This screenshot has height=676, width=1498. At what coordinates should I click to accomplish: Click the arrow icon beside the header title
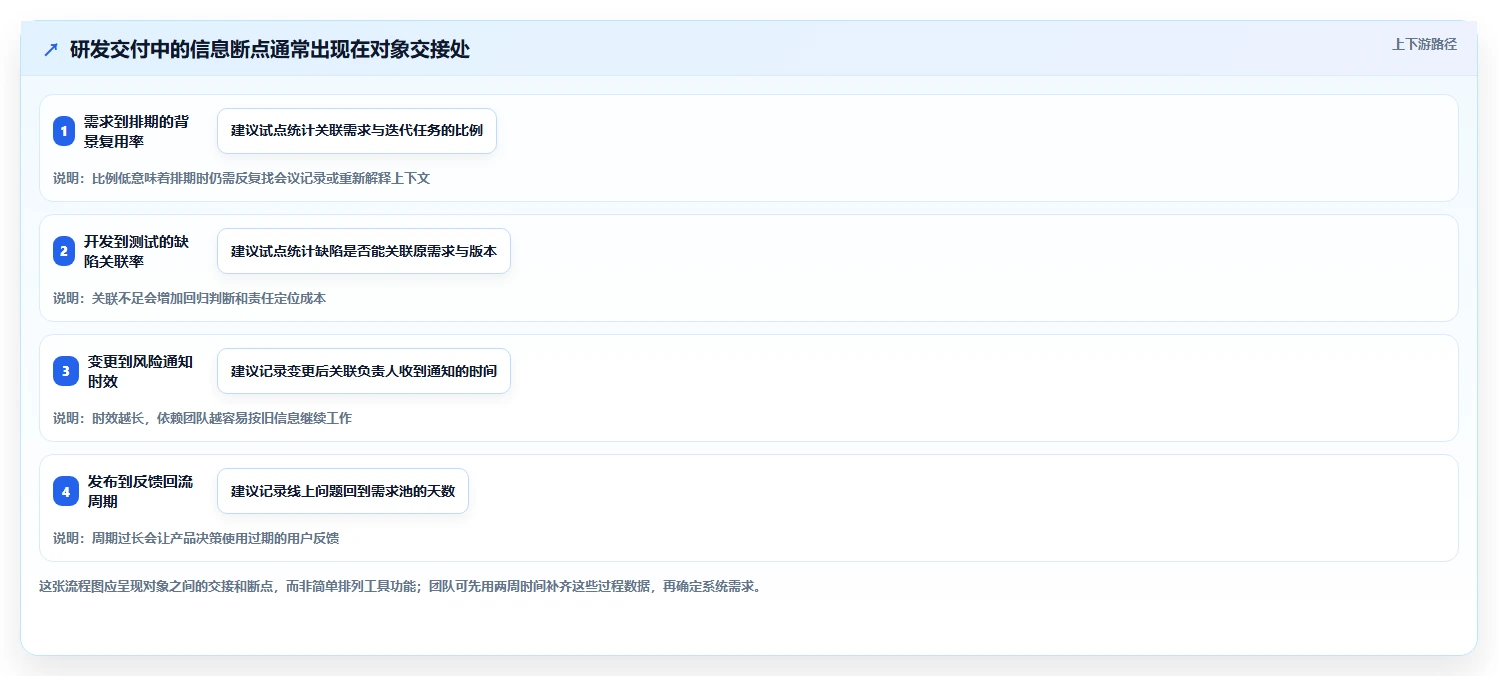(x=51, y=50)
